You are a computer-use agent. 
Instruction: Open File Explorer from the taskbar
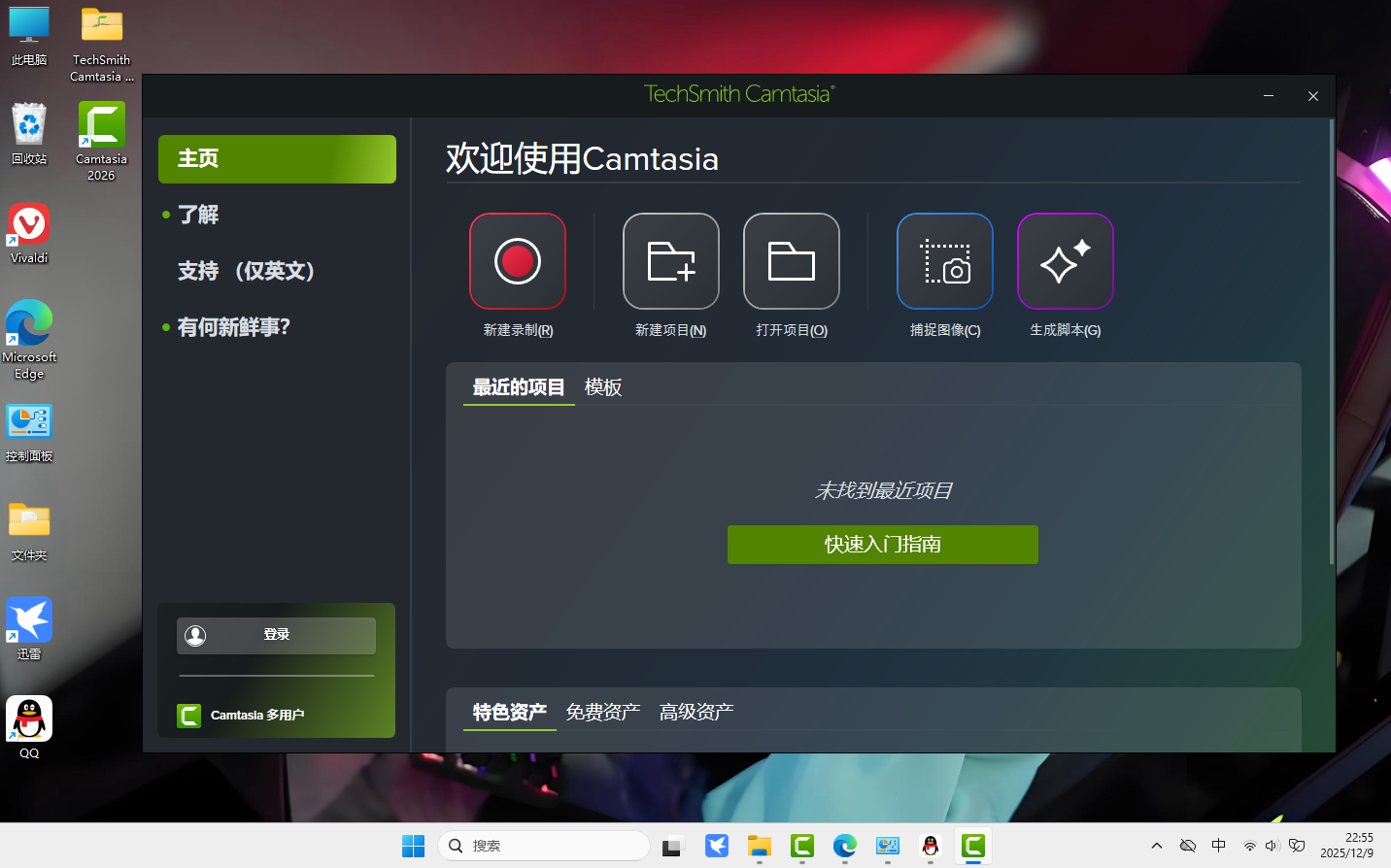point(760,847)
